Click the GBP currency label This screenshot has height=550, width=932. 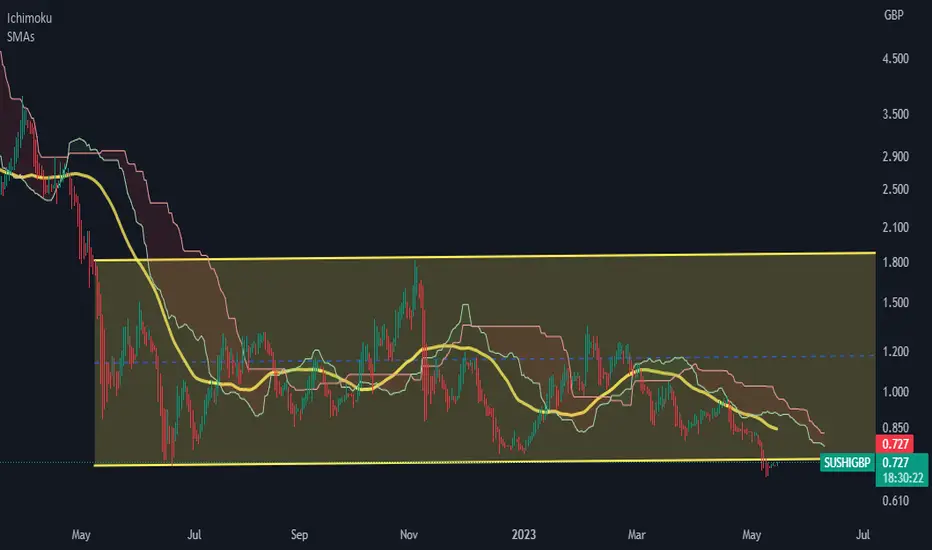893,15
